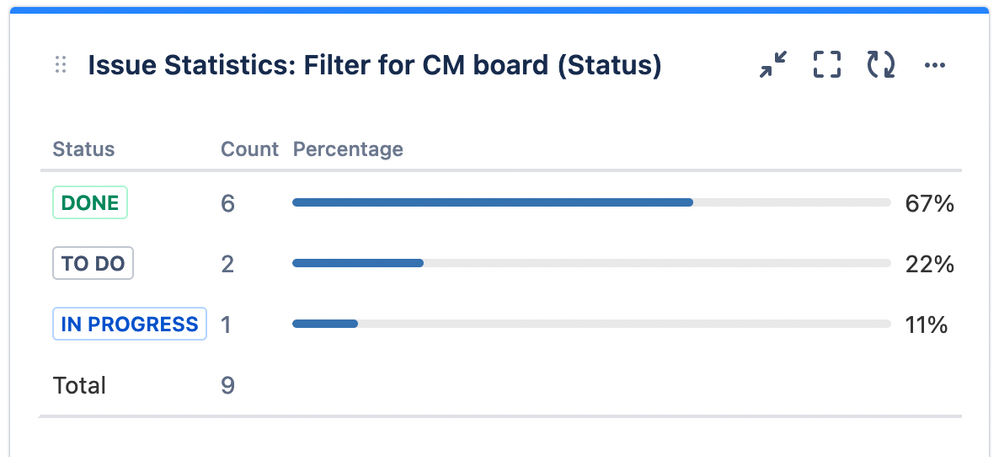Click the Status column header

coord(84,150)
